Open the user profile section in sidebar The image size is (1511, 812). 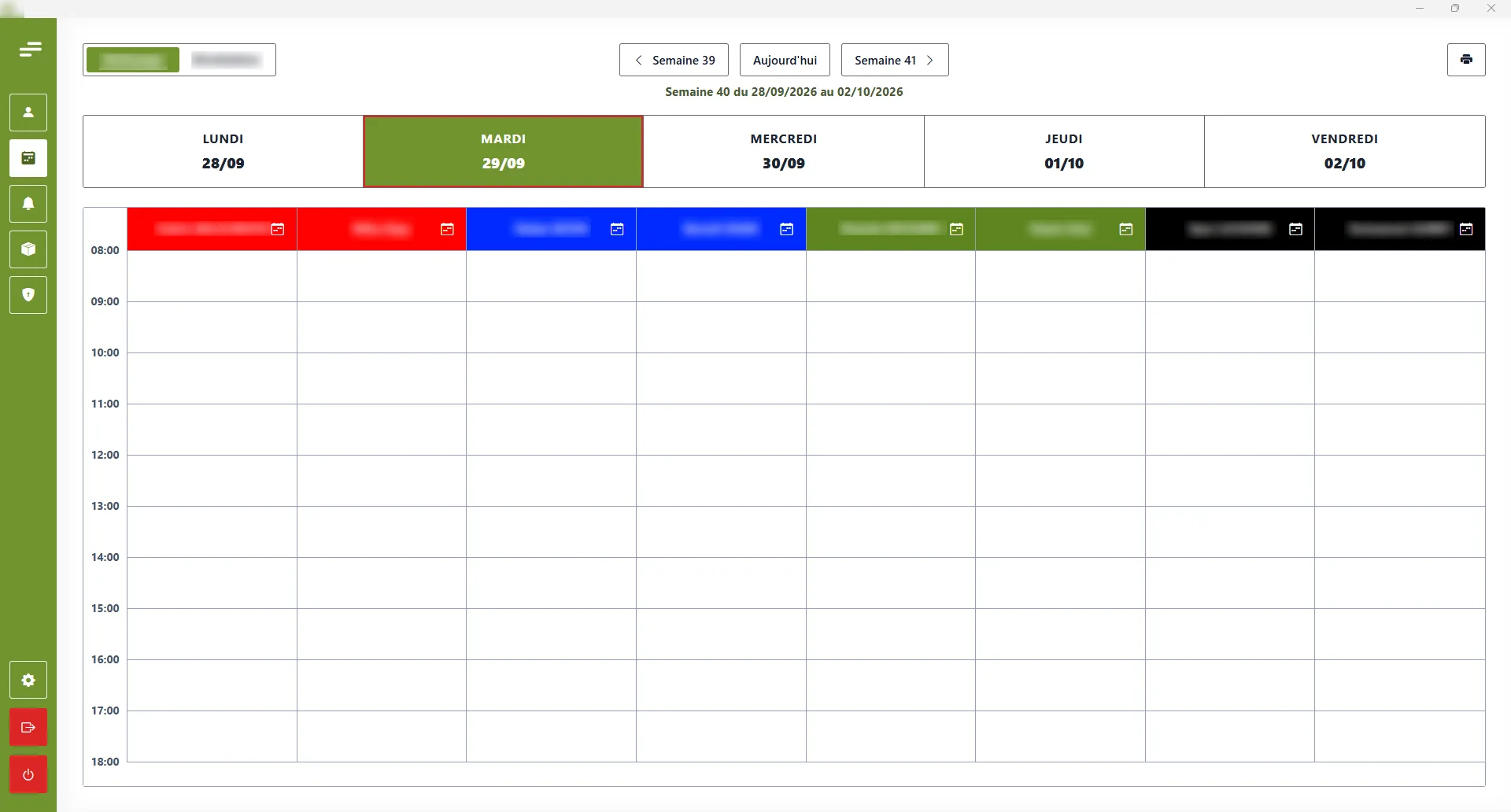coord(28,113)
